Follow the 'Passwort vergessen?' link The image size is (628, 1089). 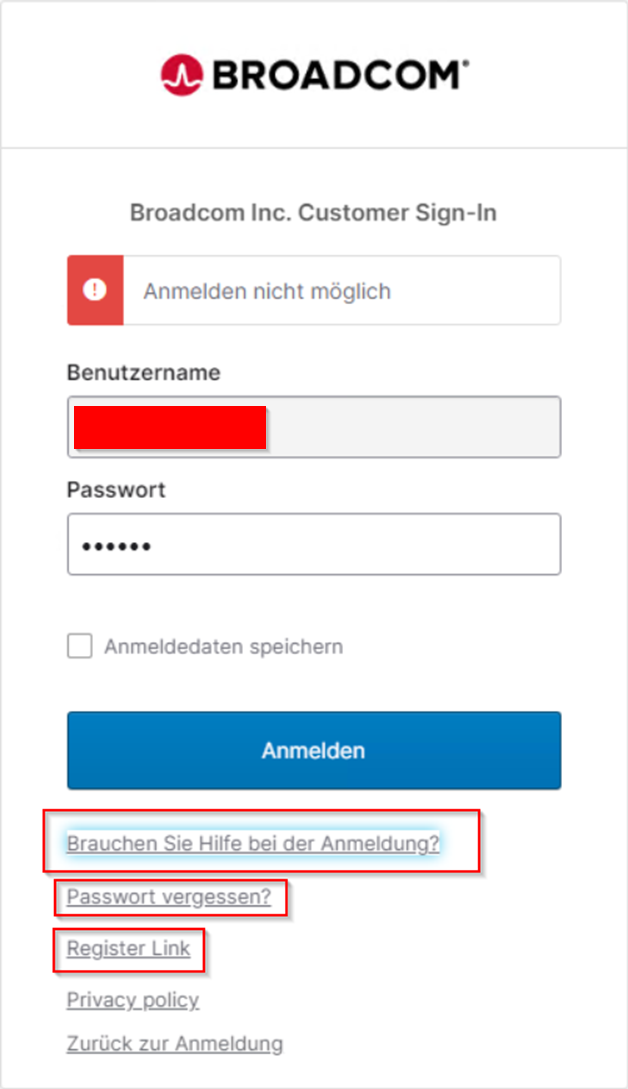tap(169, 897)
